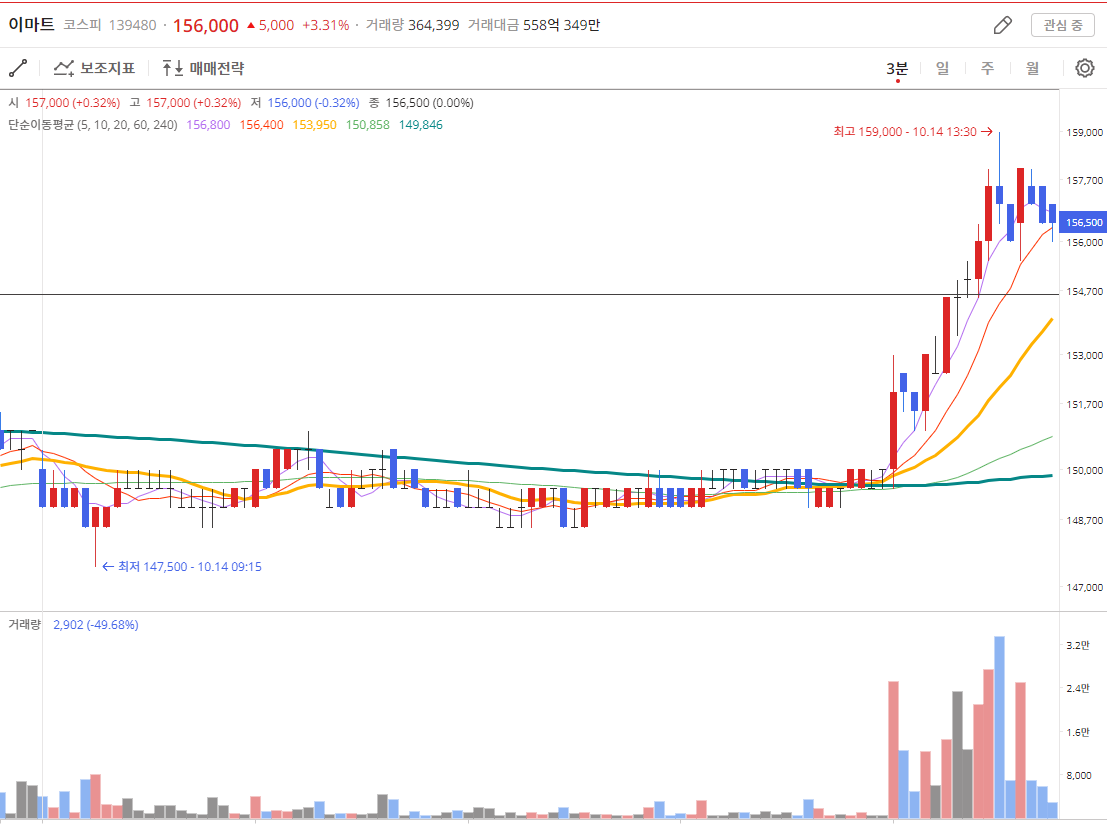The image size is (1107, 828).
Task: Click the 2.4만 volume axis label
Action: (1078, 688)
